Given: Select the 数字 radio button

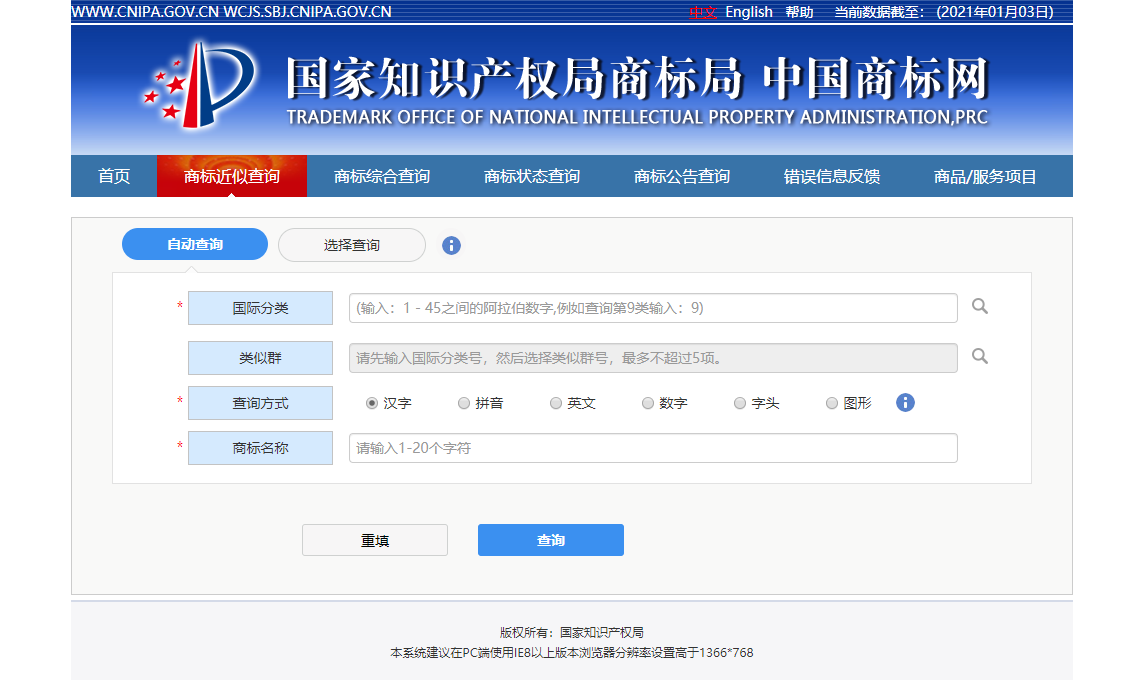Looking at the screenshot, I should tap(648, 403).
